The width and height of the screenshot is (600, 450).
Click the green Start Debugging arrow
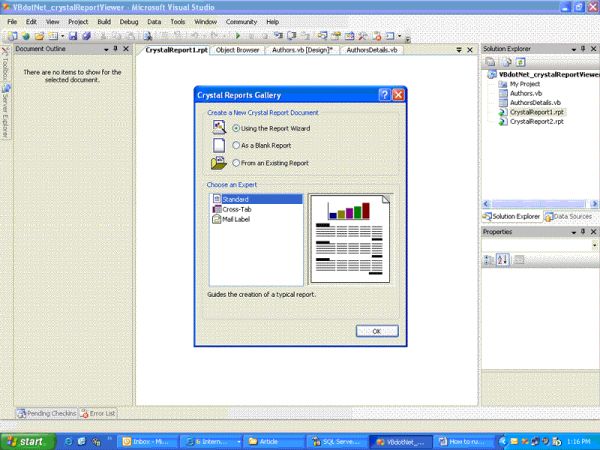238,36
